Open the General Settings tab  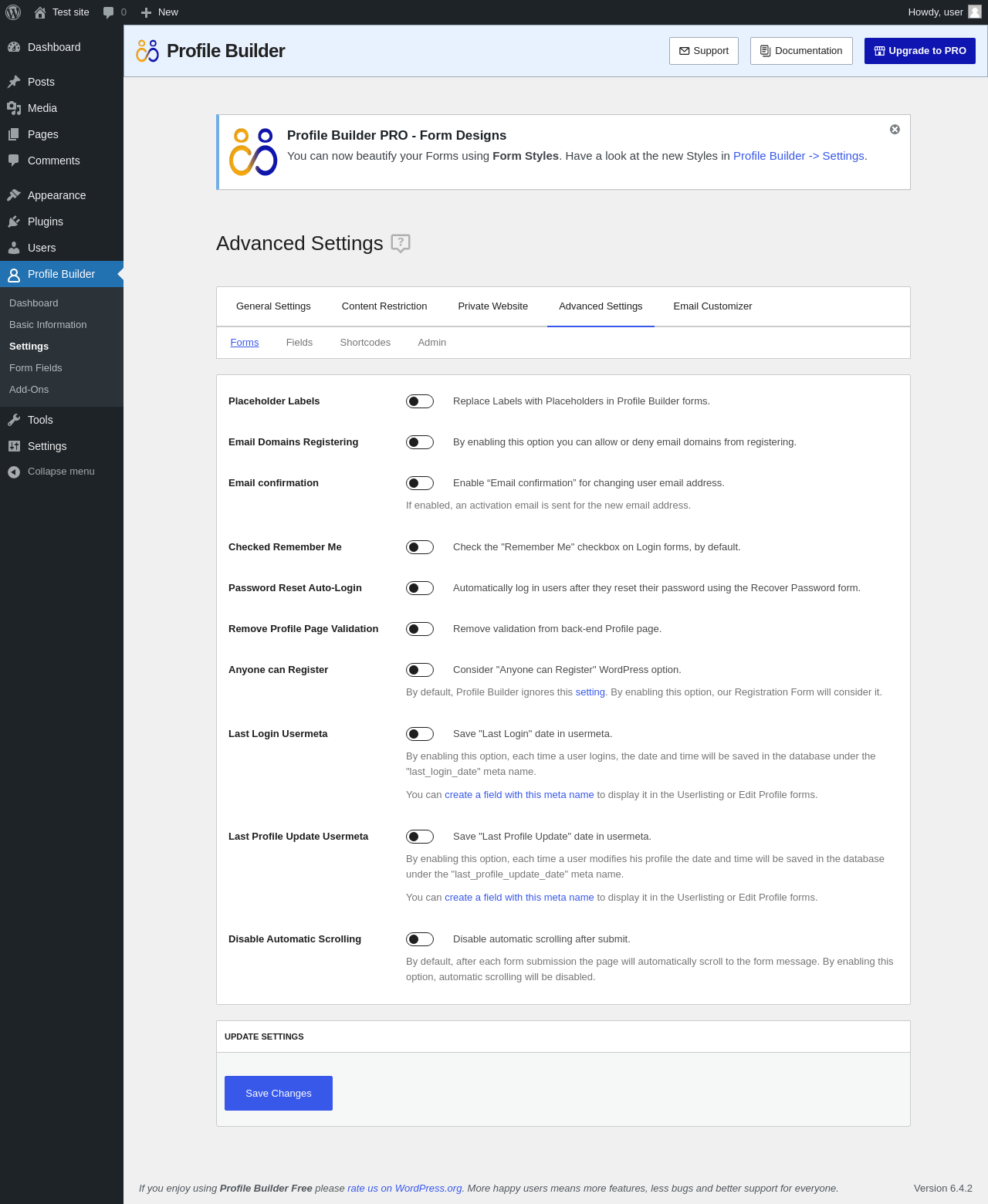[x=273, y=306]
